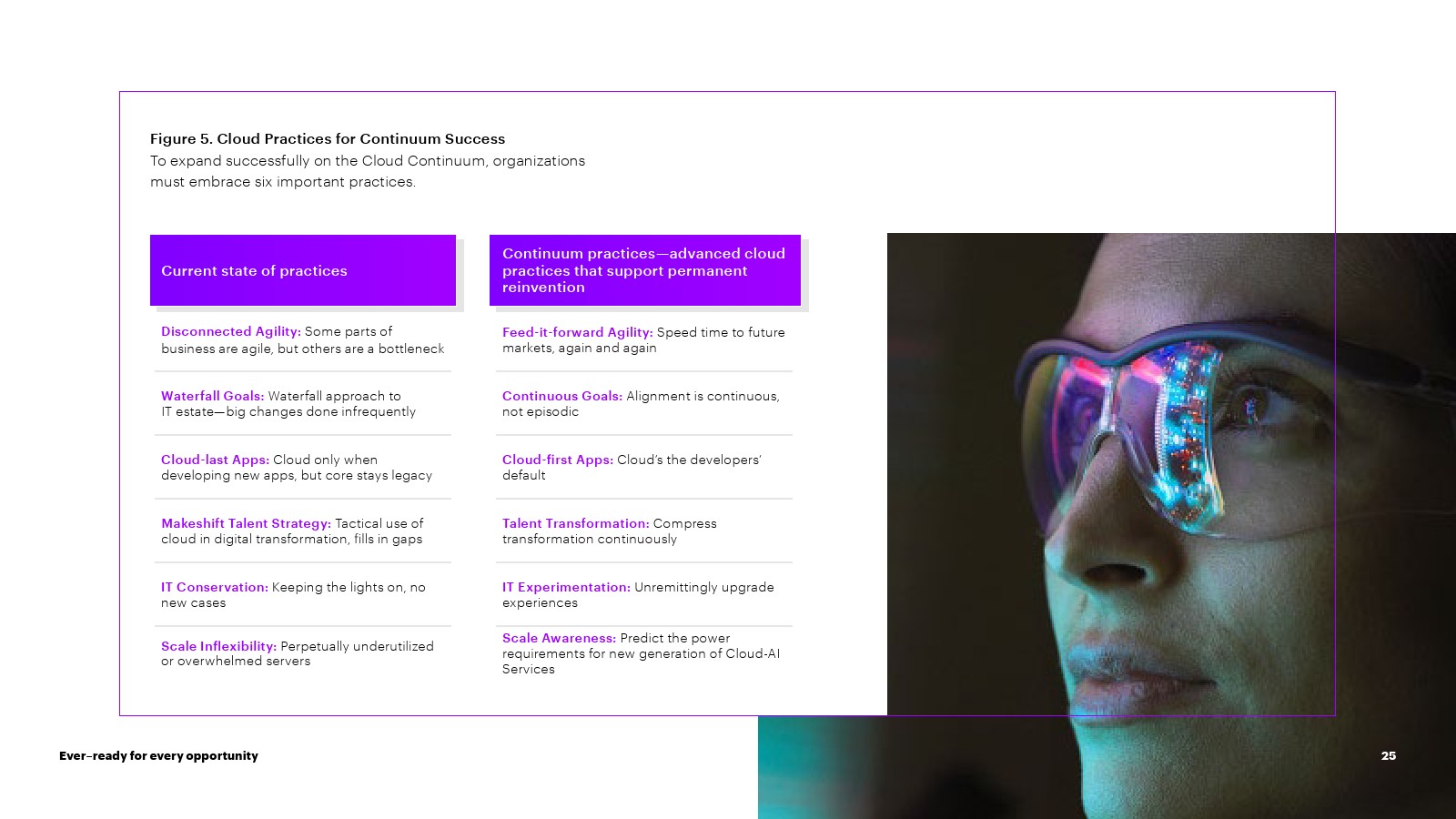Click the 'Disconnected Agility' entry
Viewport: 1456px width, 819px height.
tap(302, 340)
